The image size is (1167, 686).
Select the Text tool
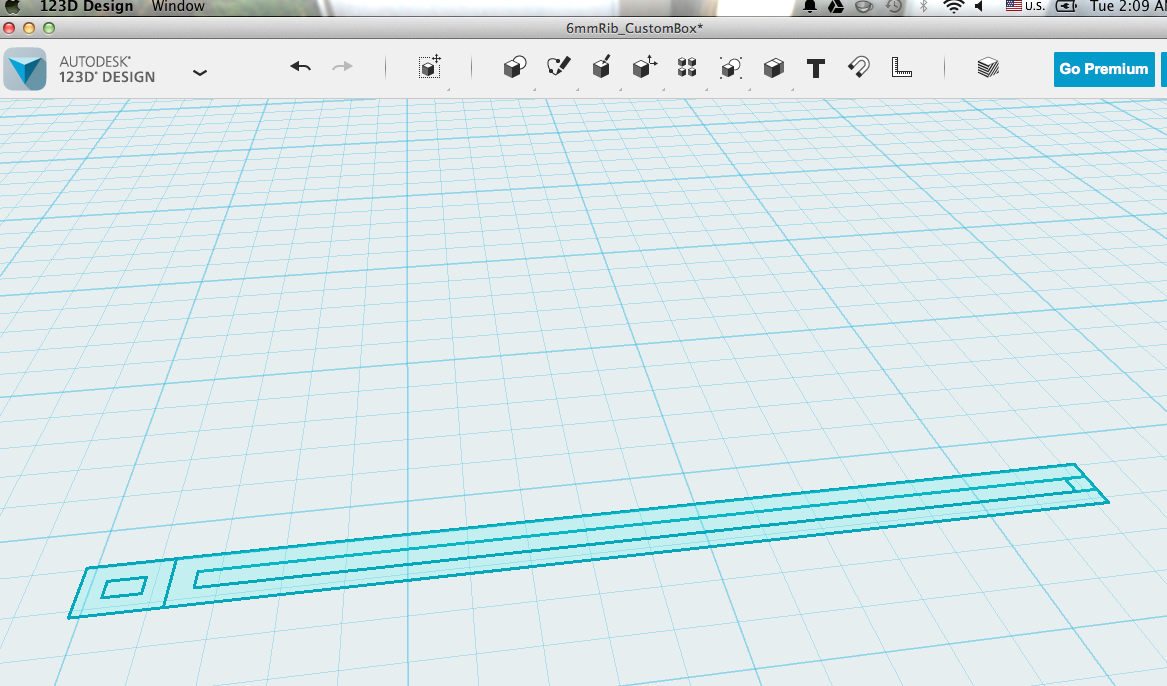(x=816, y=68)
